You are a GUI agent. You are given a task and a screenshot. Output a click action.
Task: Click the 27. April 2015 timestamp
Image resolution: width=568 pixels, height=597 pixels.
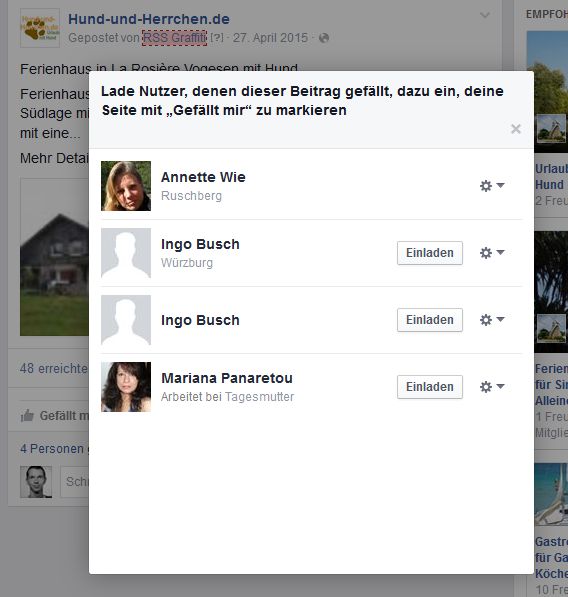click(270, 38)
